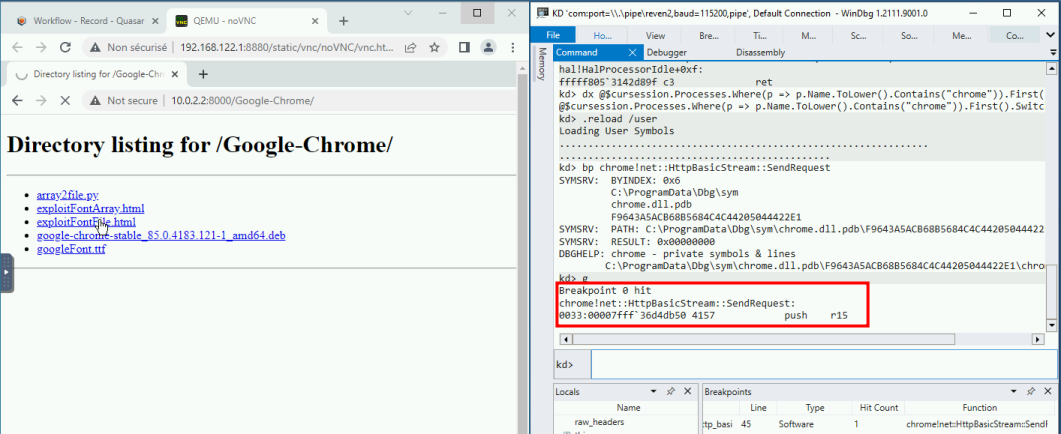Pin the Breakpoints panel

[x=1030, y=391]
